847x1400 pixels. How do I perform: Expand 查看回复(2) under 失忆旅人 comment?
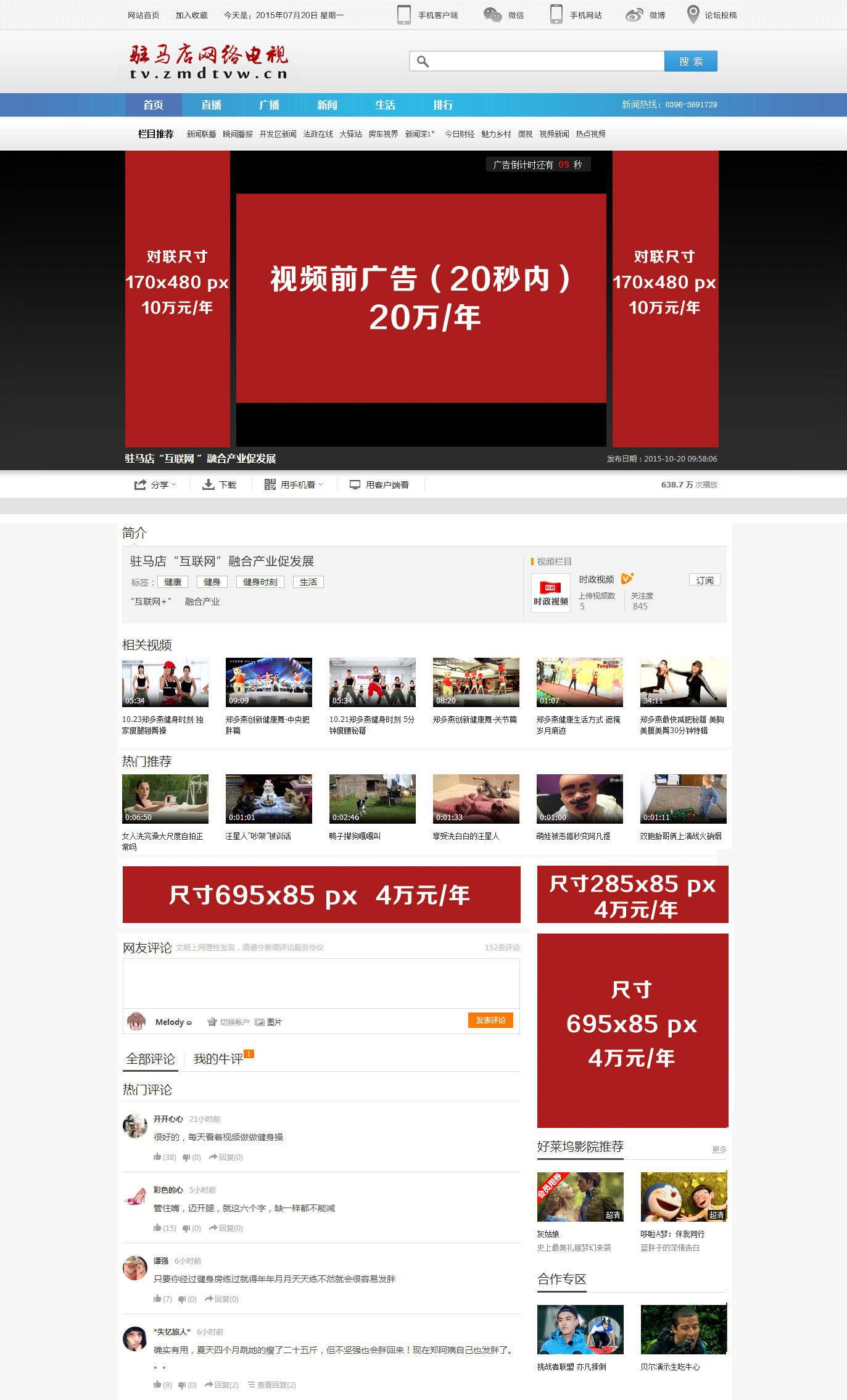pyautogui.click(x=272, y=1385)
